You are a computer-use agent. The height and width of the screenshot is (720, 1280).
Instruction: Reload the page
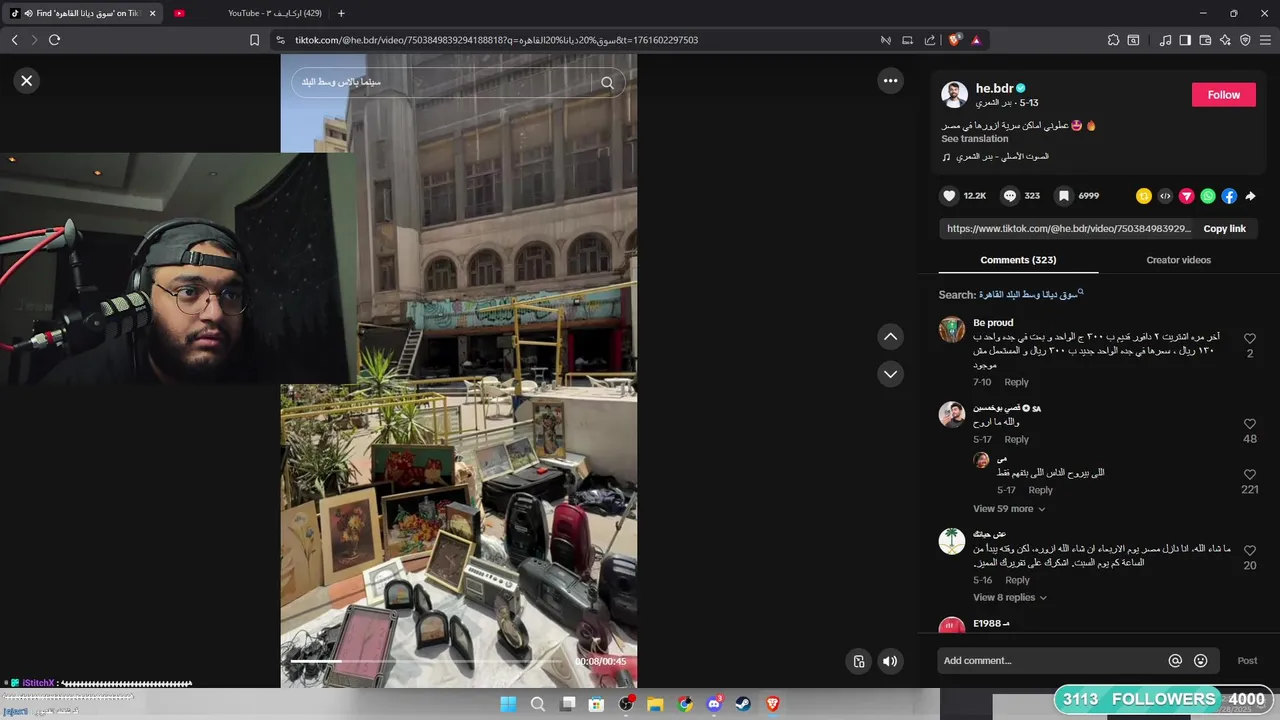pos(54,40)
